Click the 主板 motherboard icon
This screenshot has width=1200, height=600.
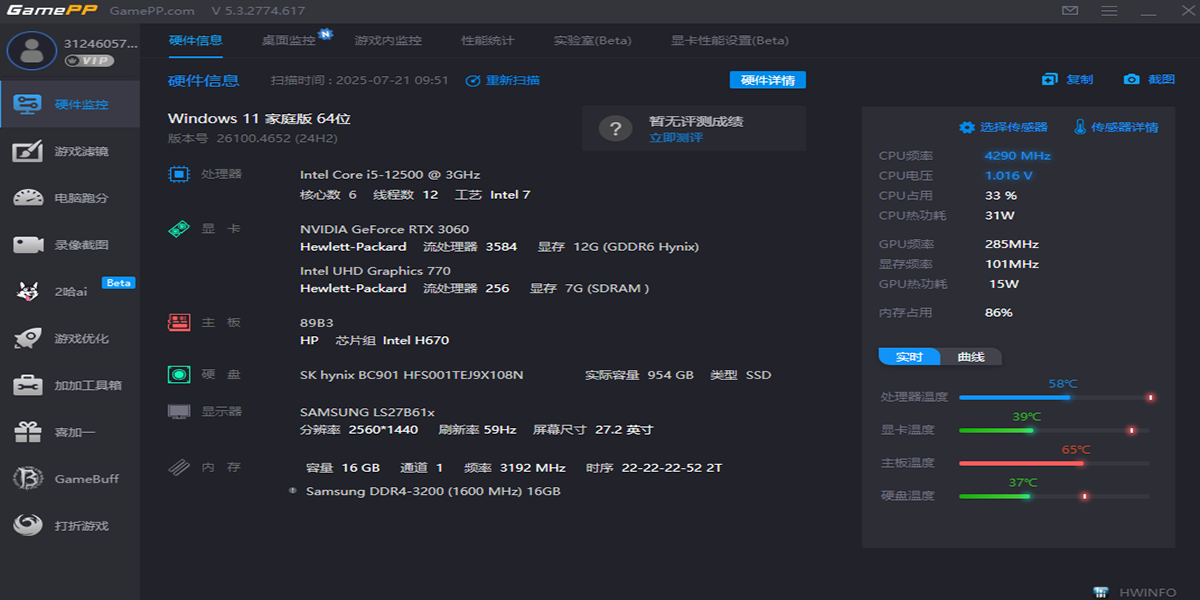coord(178,323)
